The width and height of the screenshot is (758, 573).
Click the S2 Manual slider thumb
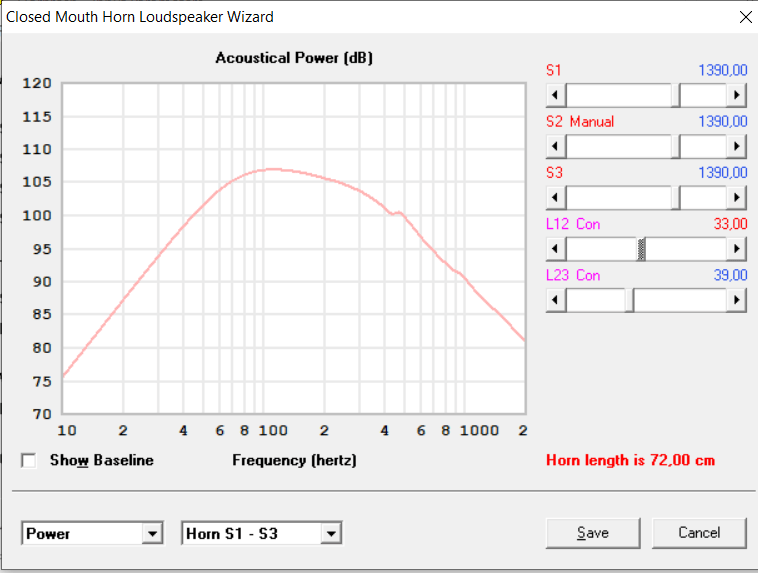[x=676, y=146]
